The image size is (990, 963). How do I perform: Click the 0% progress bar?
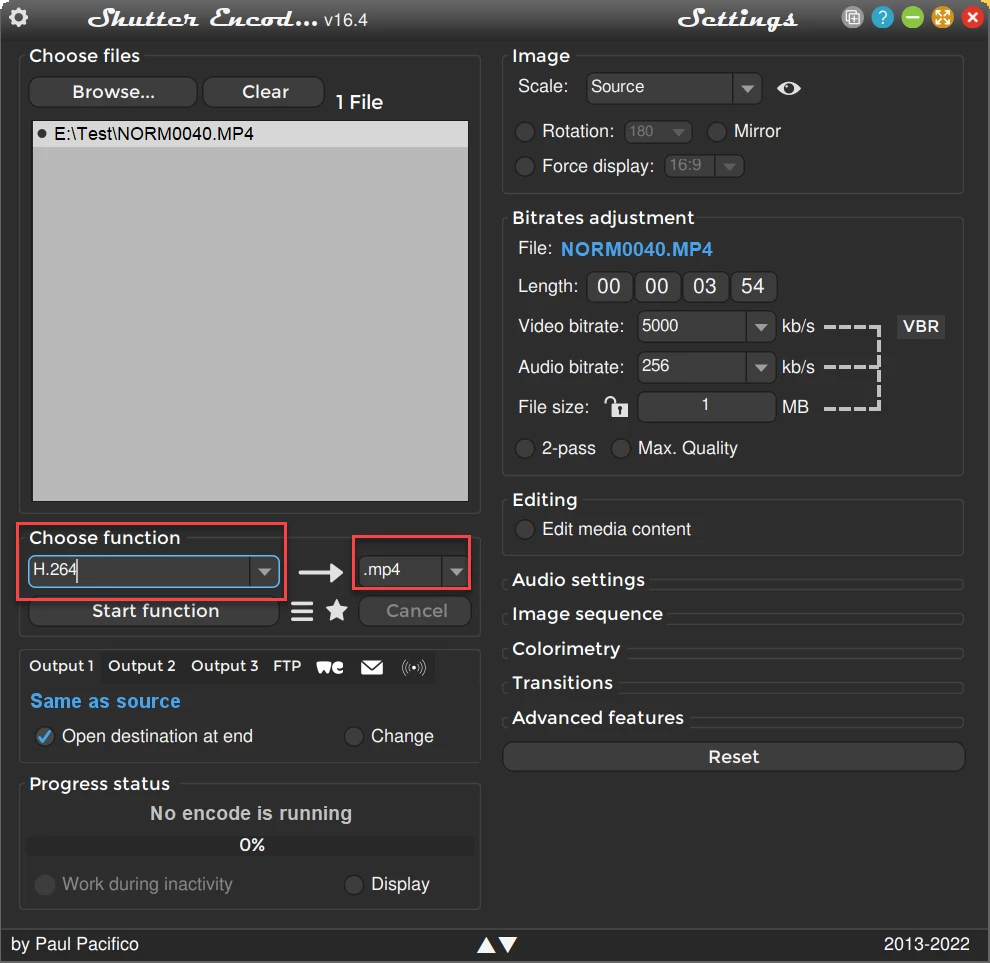(251, 846)
